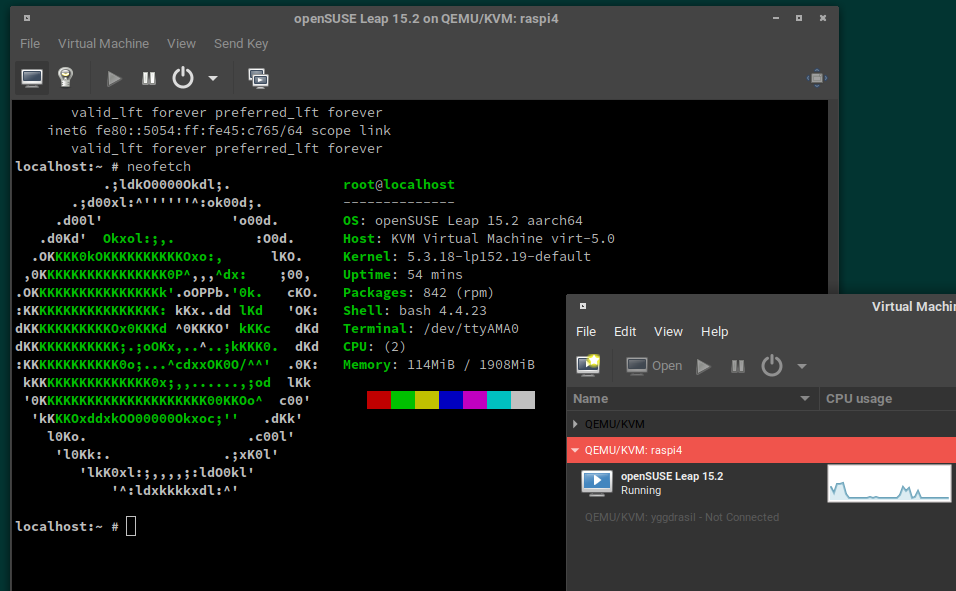Click the Terminal: /dev/ttyAMA0 line

point(430,329)
